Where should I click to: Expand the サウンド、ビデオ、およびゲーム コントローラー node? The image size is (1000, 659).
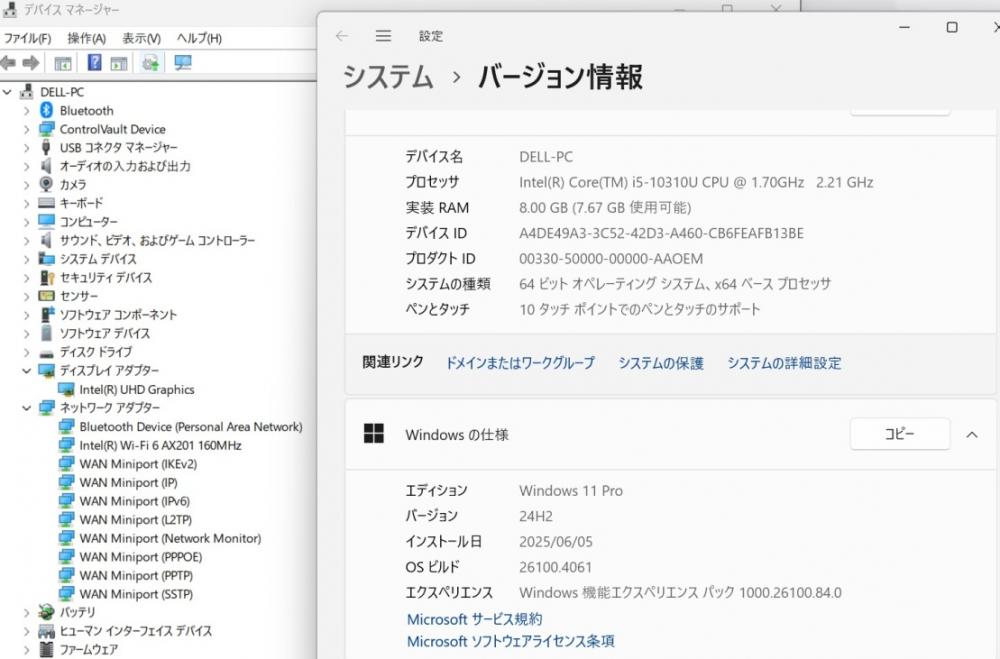tap(26, 241)
